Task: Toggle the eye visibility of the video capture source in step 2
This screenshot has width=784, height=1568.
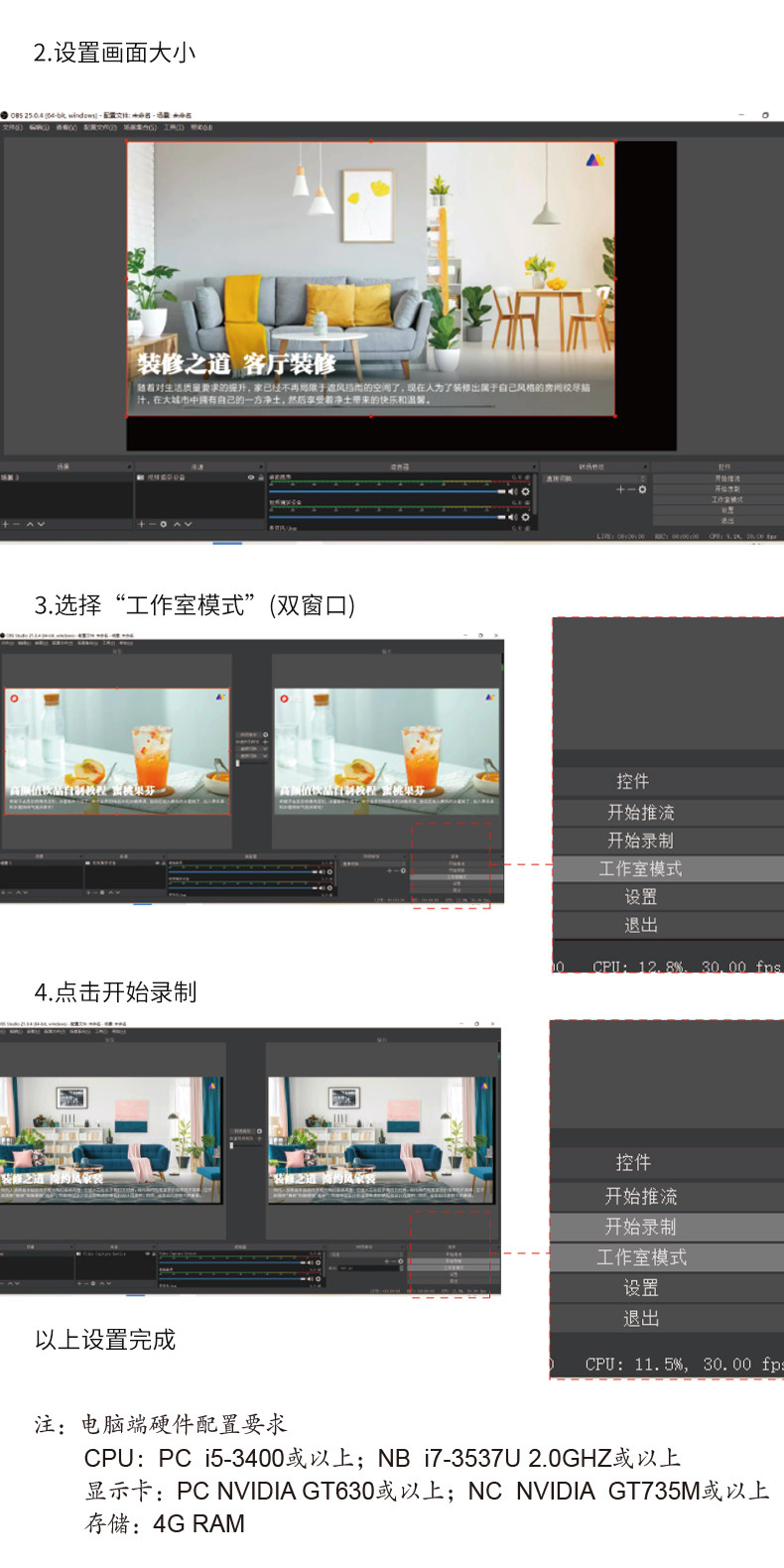Action: (x=250, y=477)
